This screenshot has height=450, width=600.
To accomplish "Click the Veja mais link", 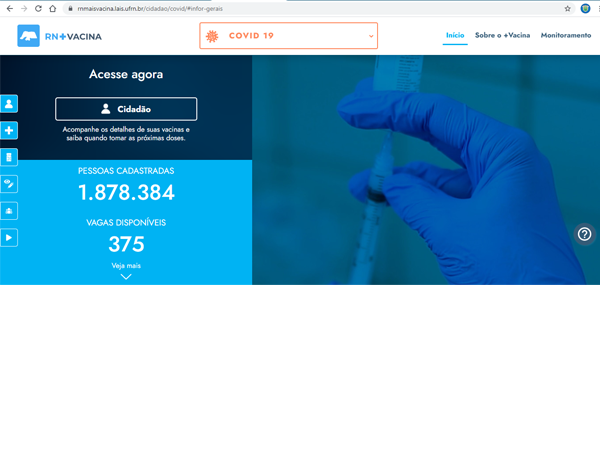I will [126, 266].
